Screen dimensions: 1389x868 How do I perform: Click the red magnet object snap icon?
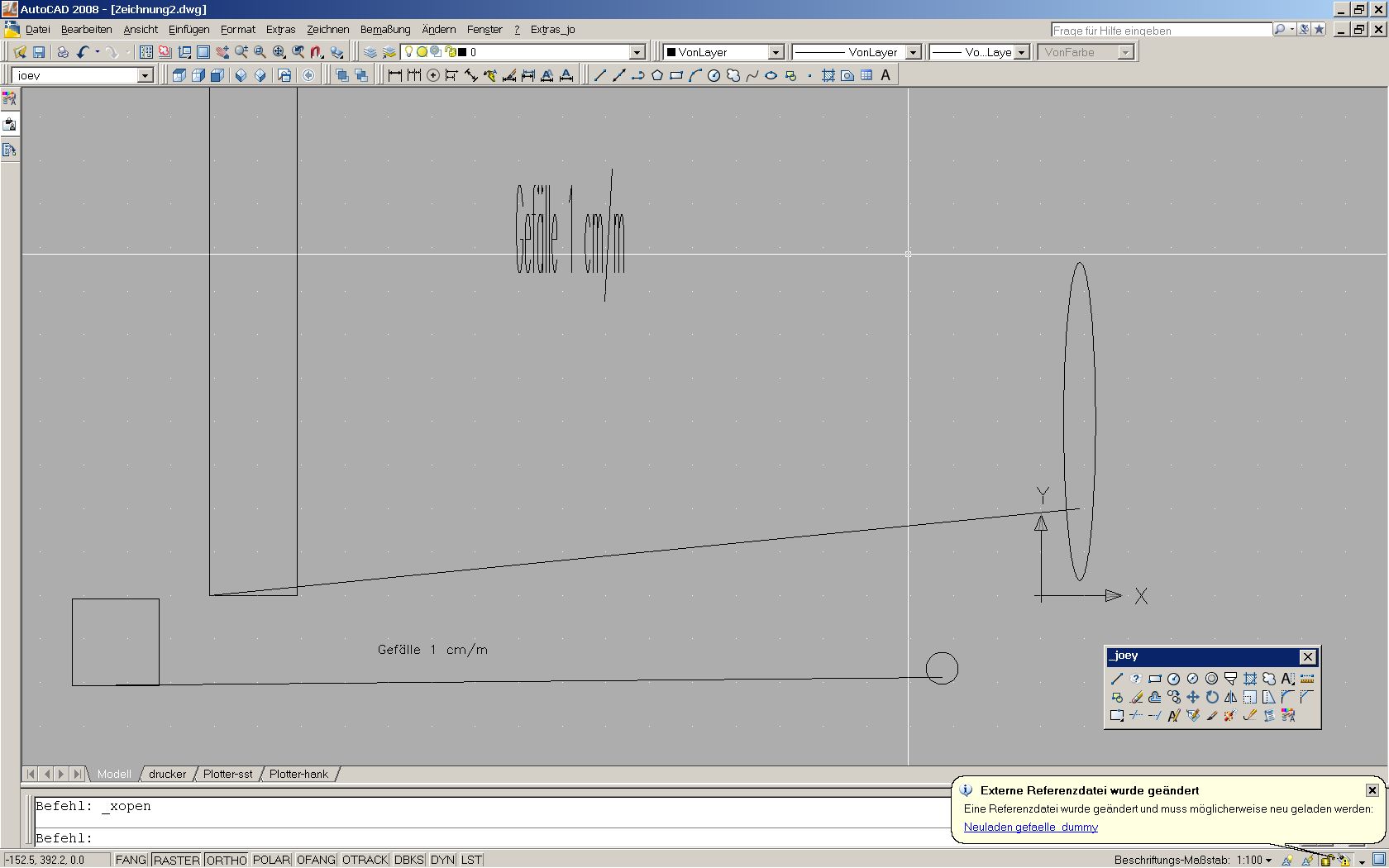pyautogui.click(x=317, y=52)
